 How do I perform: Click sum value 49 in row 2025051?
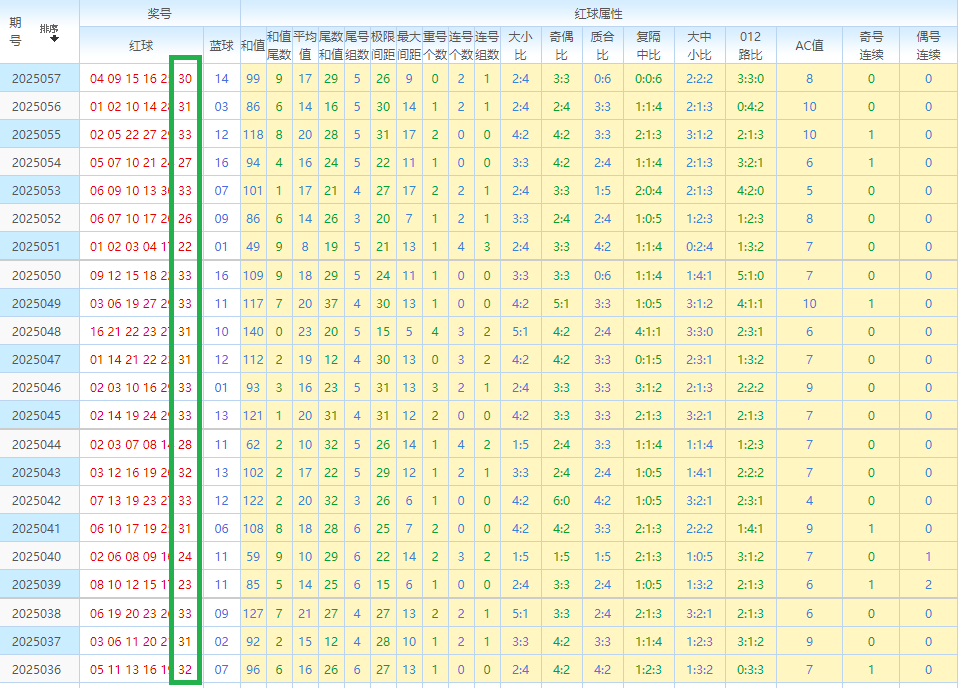coord(253,246)
